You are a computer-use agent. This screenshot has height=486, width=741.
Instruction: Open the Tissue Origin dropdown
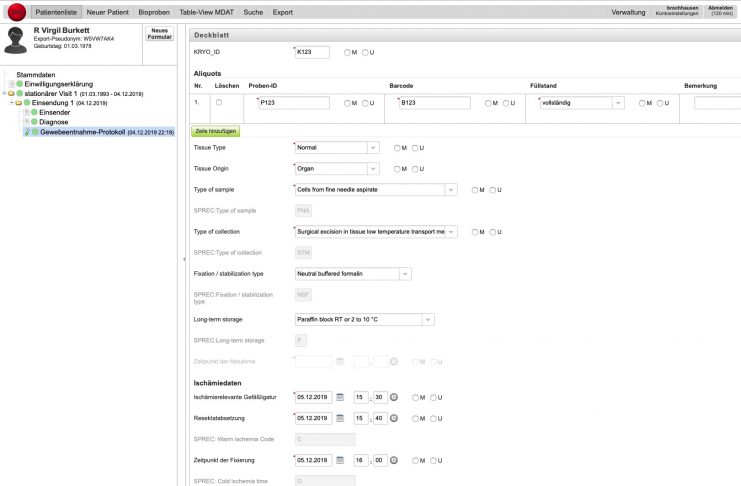click(373, 169)
